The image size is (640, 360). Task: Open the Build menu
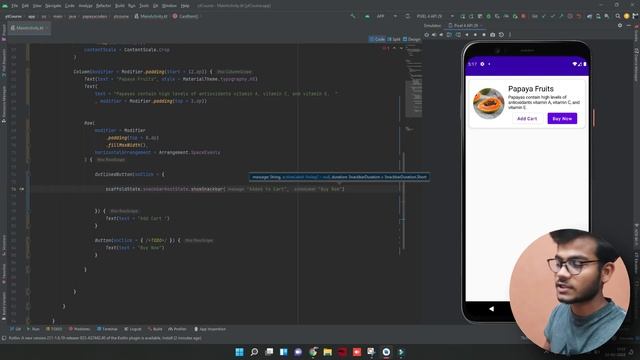click(x=120, y=6)
